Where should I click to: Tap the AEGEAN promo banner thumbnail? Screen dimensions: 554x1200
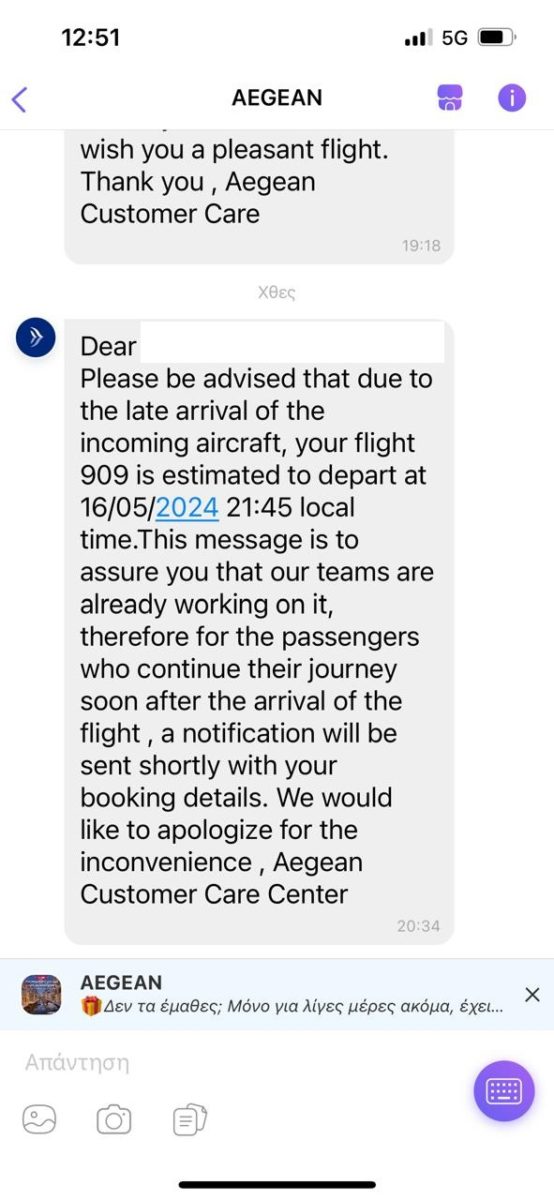pyautogui.click(x=41, y=995)
